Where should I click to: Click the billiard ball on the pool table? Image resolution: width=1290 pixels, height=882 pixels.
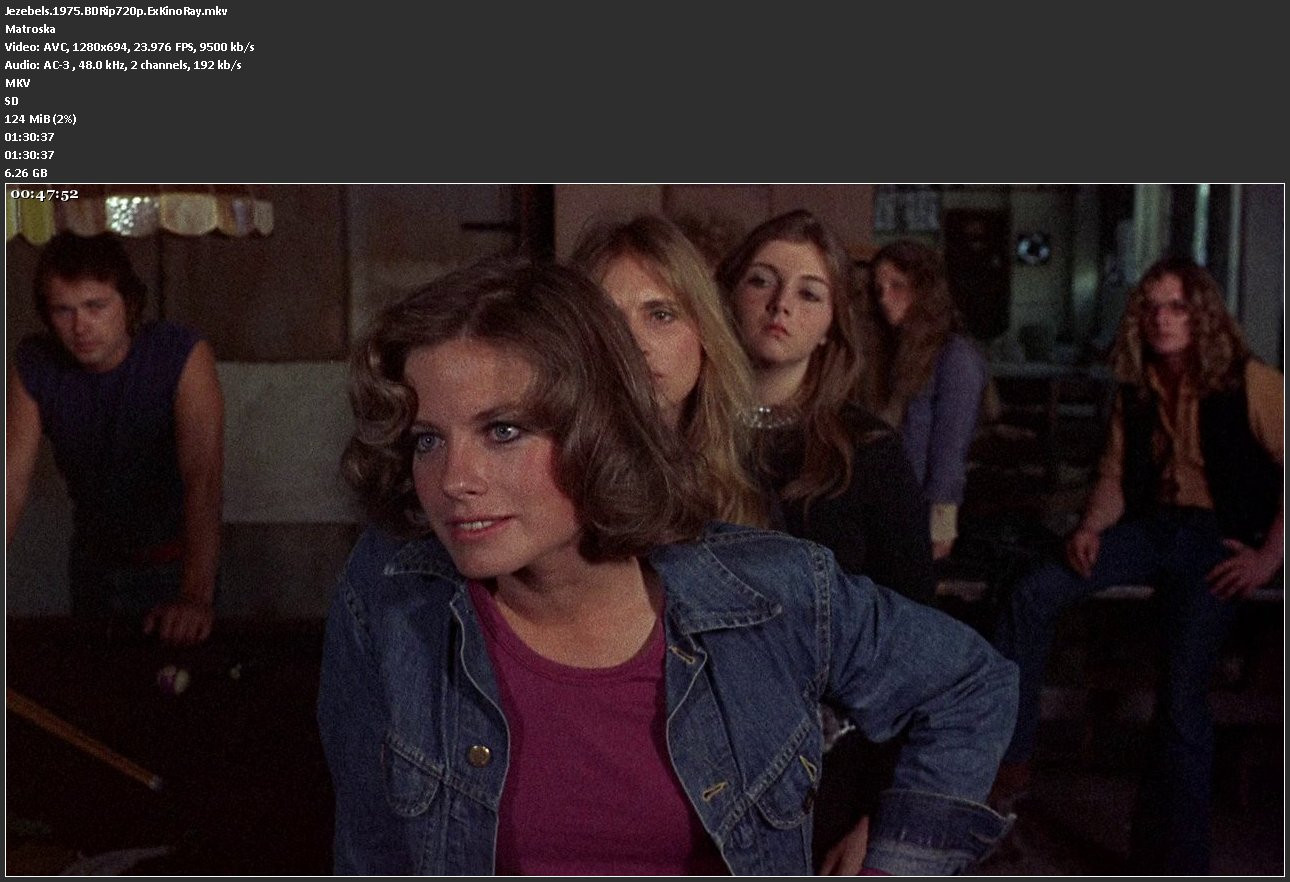[x=172, y=680]
